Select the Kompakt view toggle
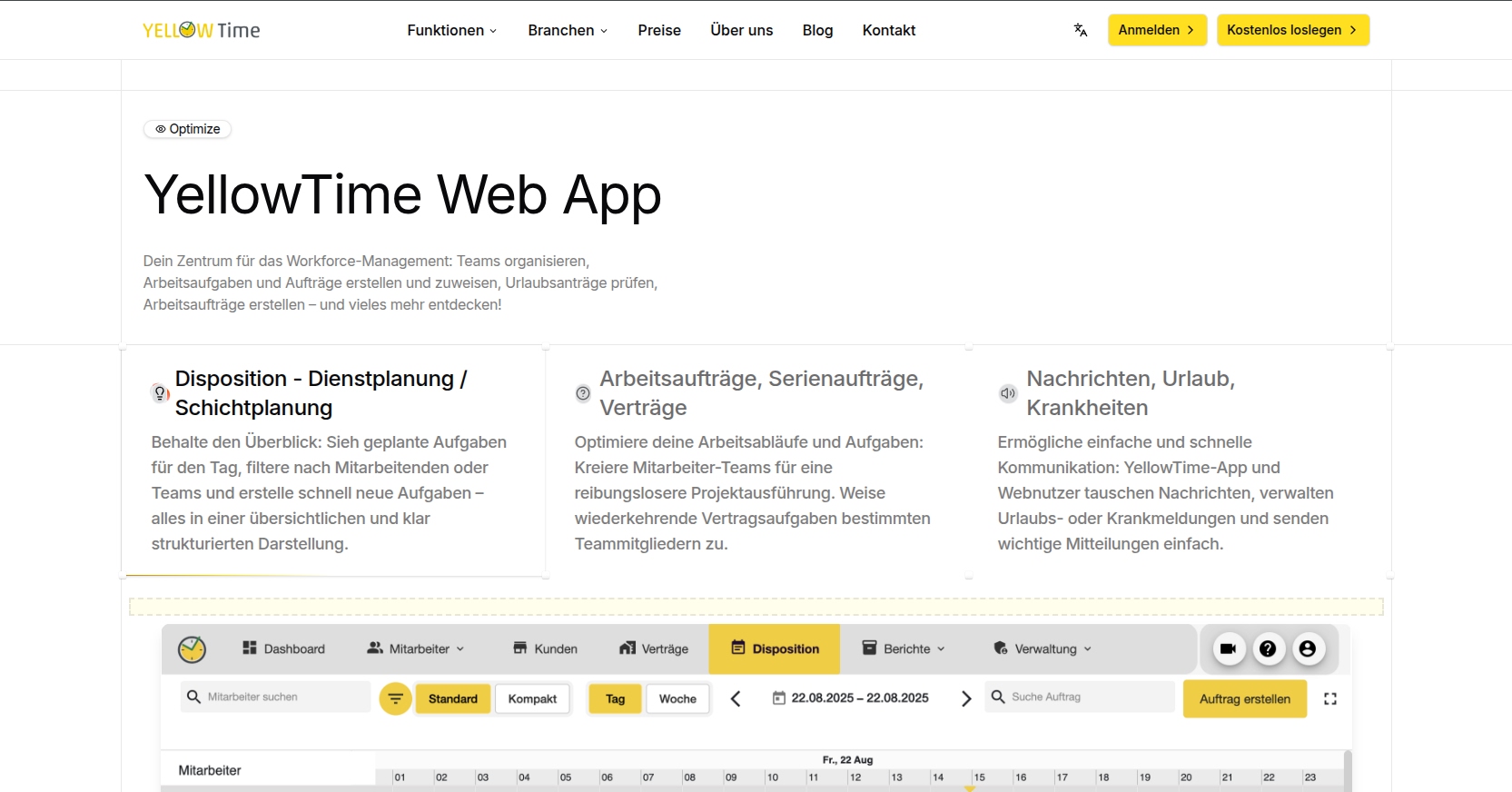The image size is (1512, 792). click(x=532, y=698)
